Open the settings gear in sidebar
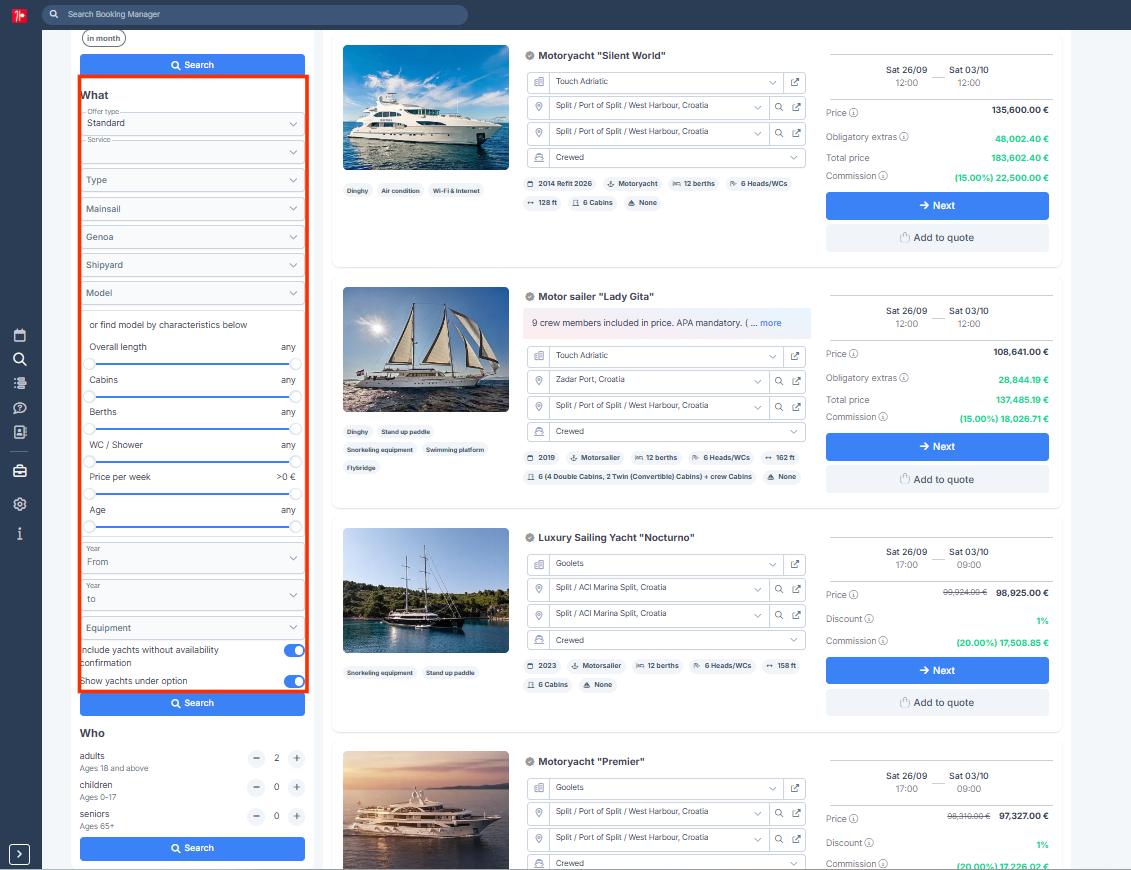 (19, 504)
